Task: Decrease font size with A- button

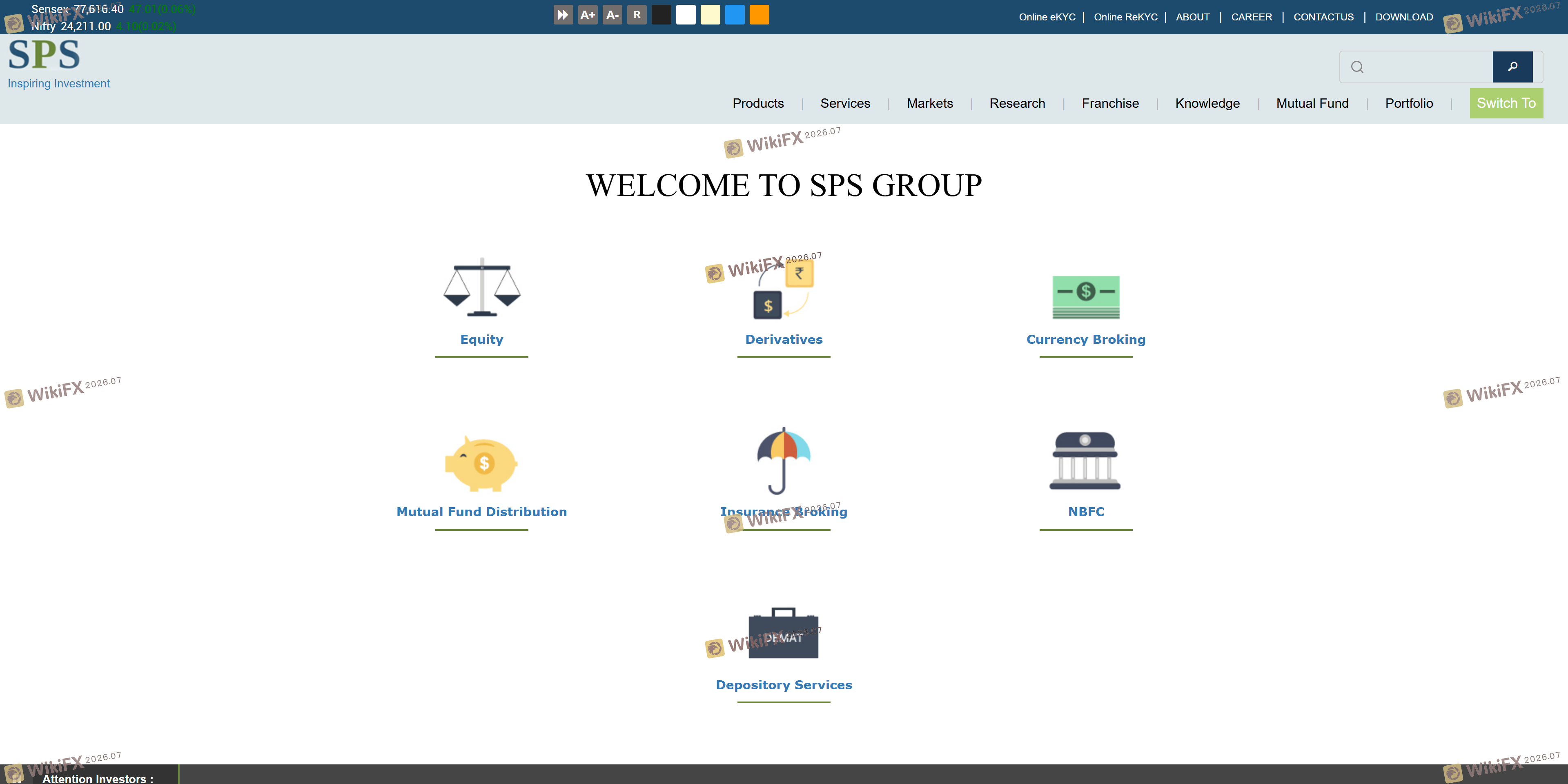Action: click(x=612, y=15)
